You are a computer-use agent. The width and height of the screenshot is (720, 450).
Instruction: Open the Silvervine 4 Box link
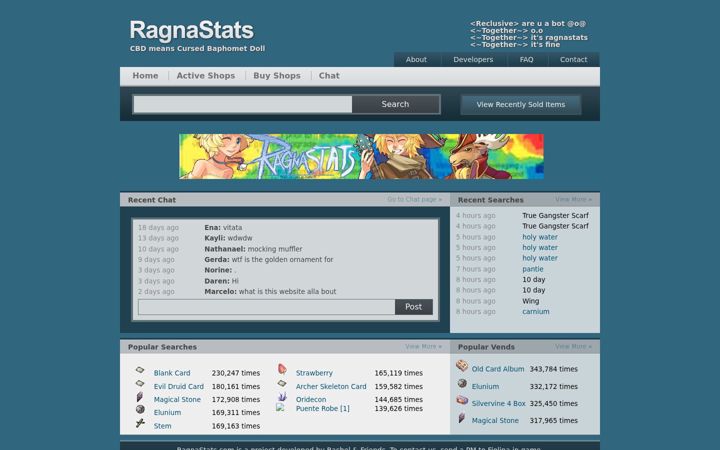(499, 403)
